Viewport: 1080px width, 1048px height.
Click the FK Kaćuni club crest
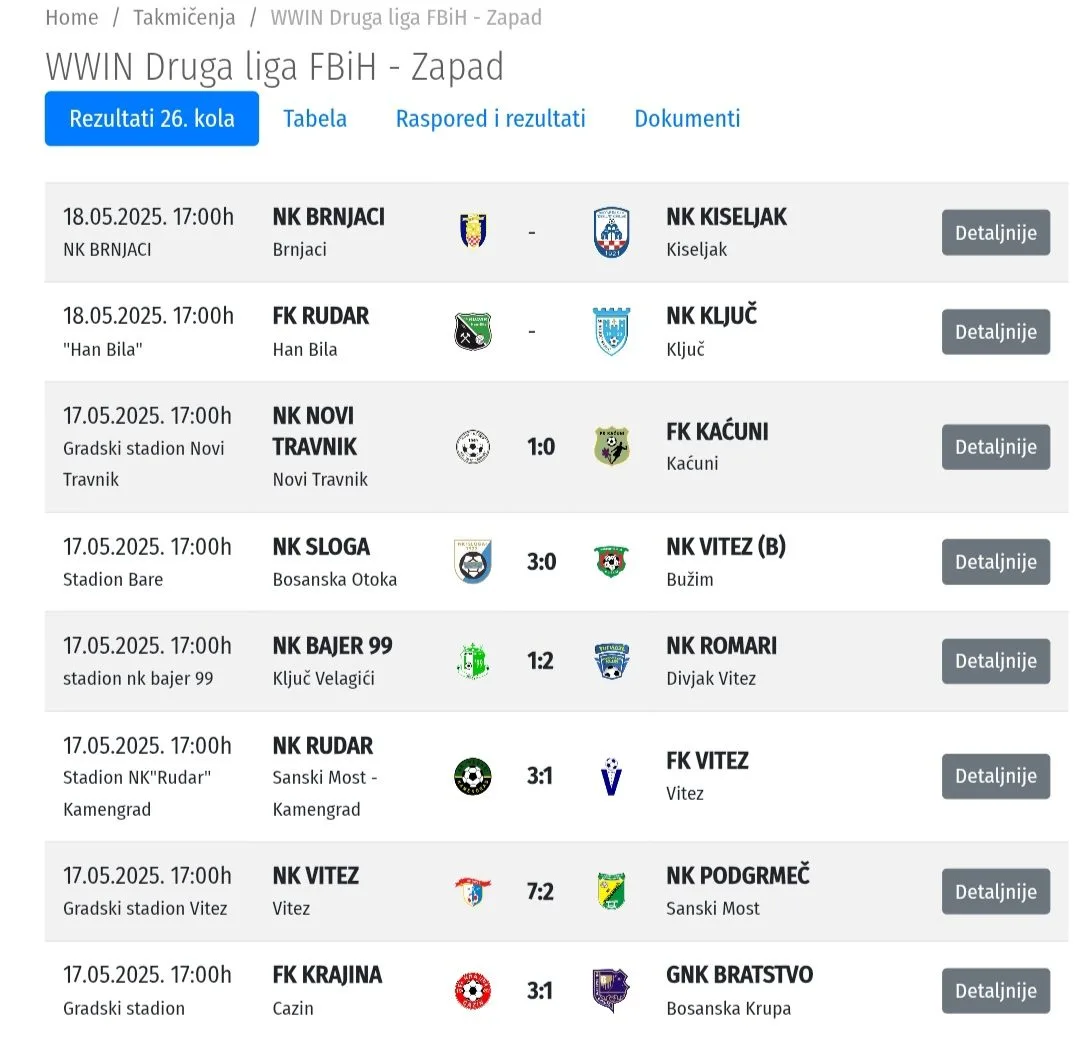coord(612,446)
